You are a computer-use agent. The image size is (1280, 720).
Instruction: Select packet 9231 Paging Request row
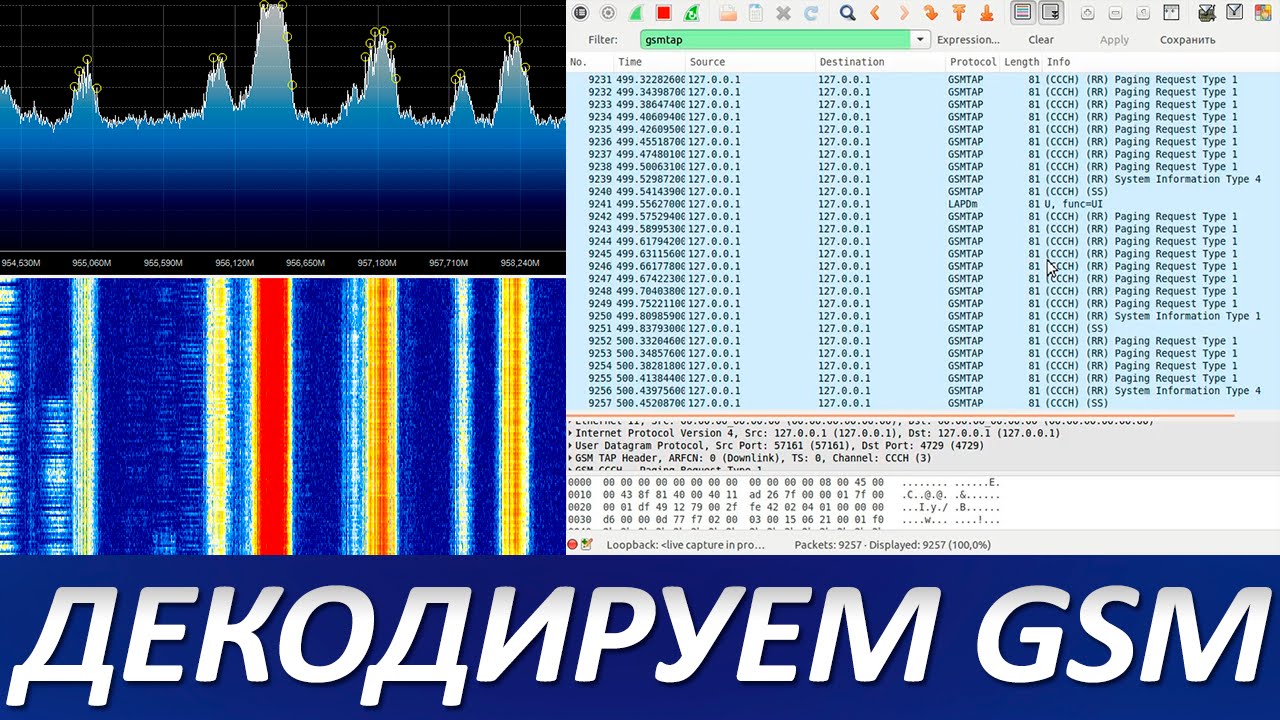coord(923,80)
